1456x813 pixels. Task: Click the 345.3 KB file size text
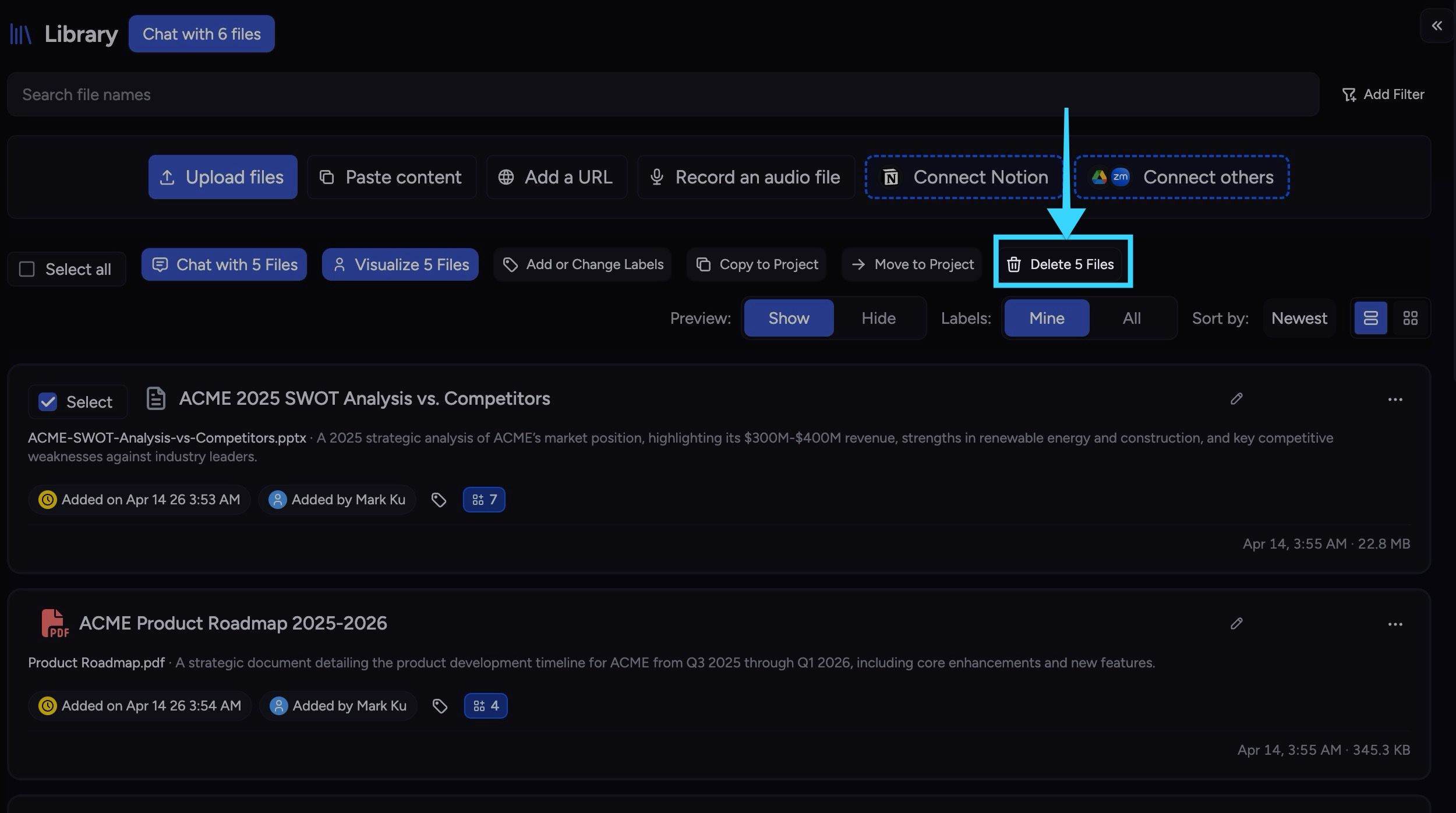pyautogui.click(x=1381, y=750)
